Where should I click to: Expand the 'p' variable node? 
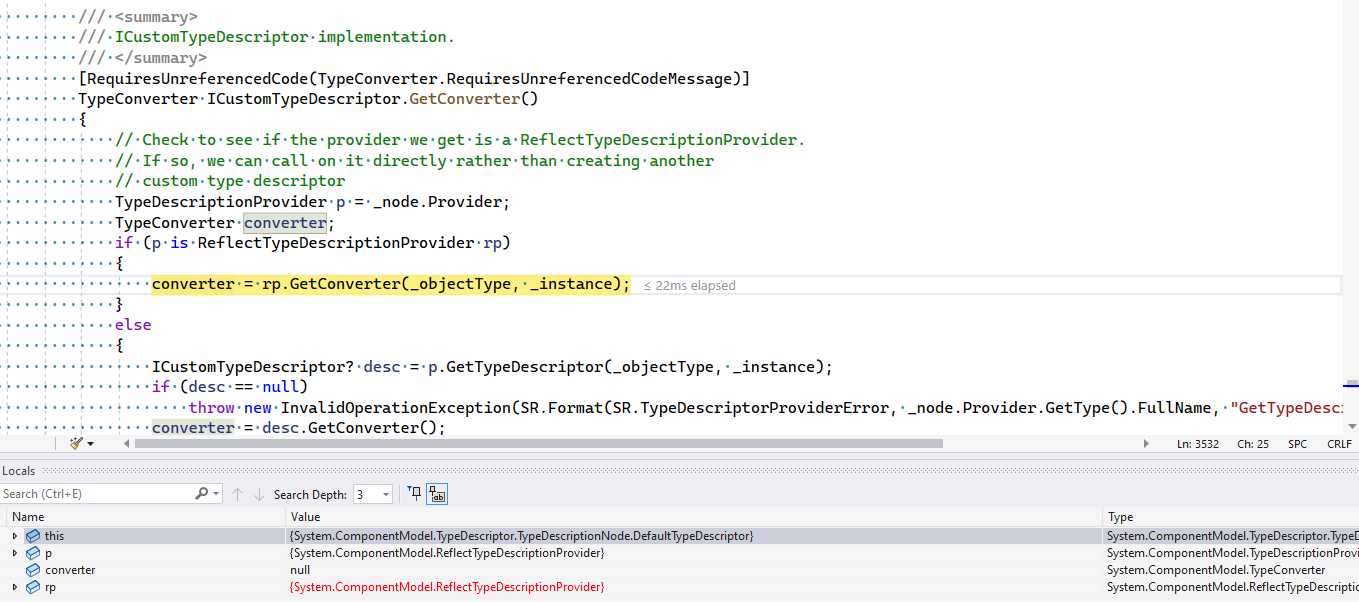point(15,553)
